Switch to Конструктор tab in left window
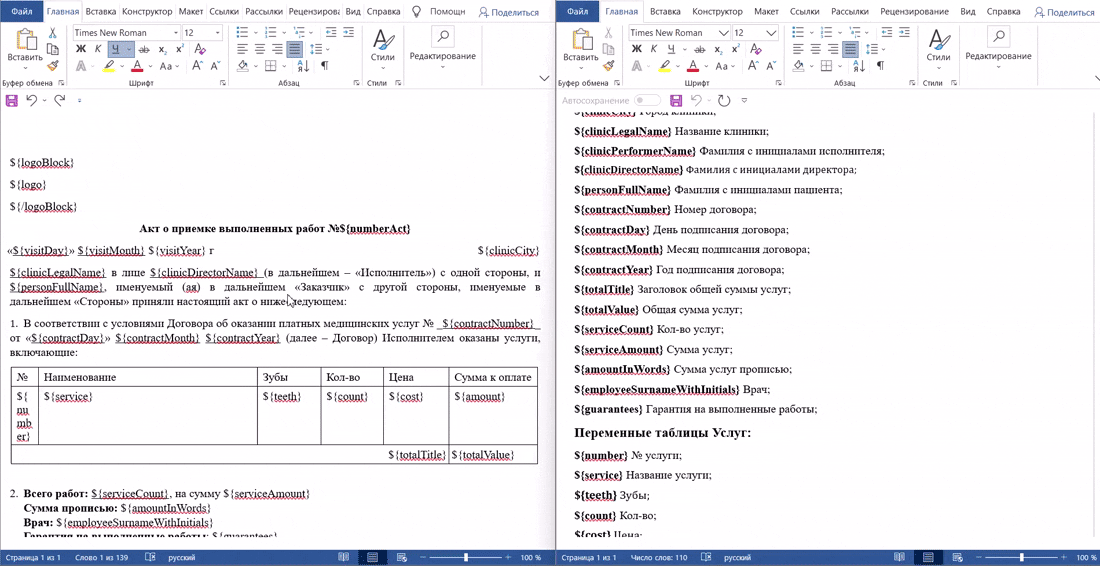This screenshot has width=1100, height=566. 146,12
